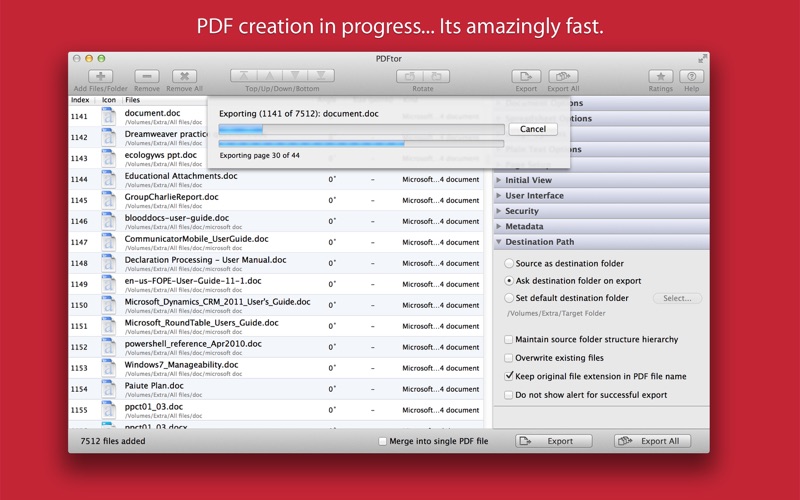This screenshot has width=800, height=500.
Task: Click the Select... destination folder button
Action: 677,298
